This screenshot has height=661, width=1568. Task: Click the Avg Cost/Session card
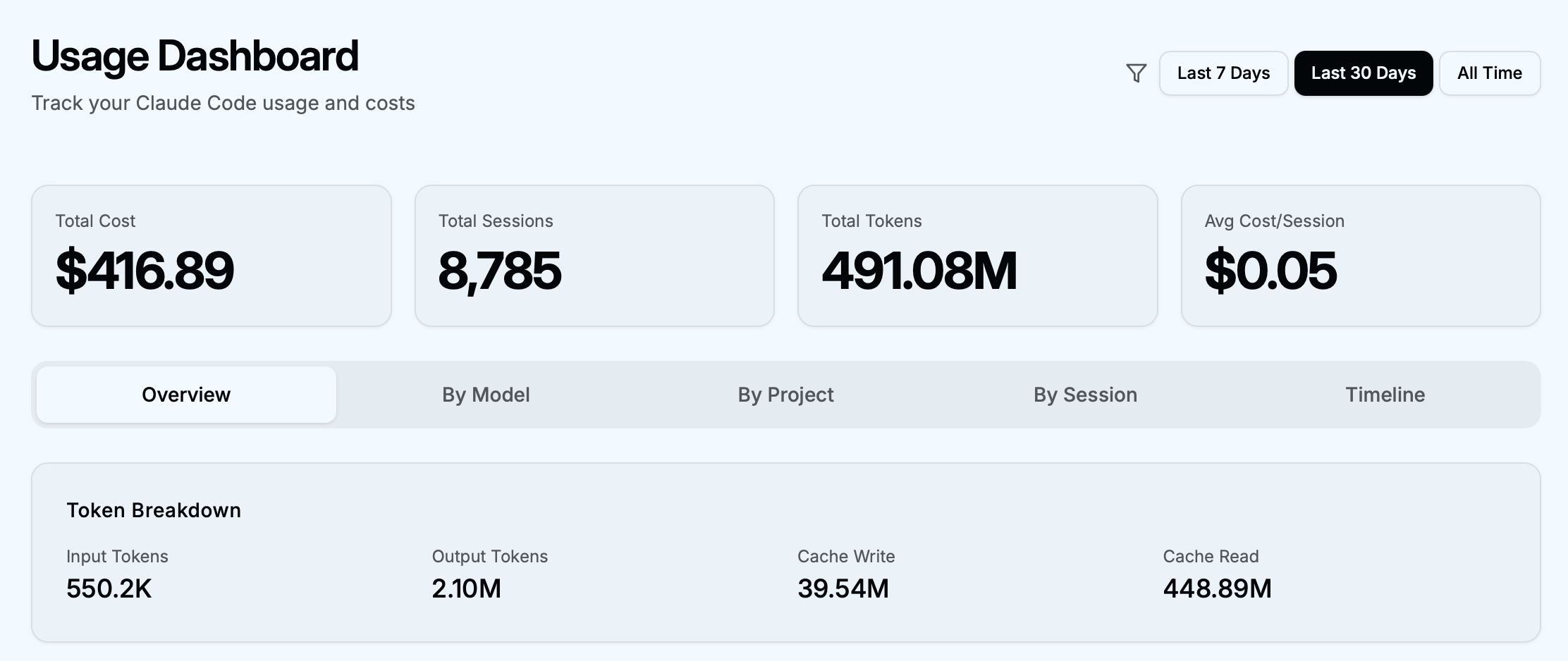(1361, 256)
